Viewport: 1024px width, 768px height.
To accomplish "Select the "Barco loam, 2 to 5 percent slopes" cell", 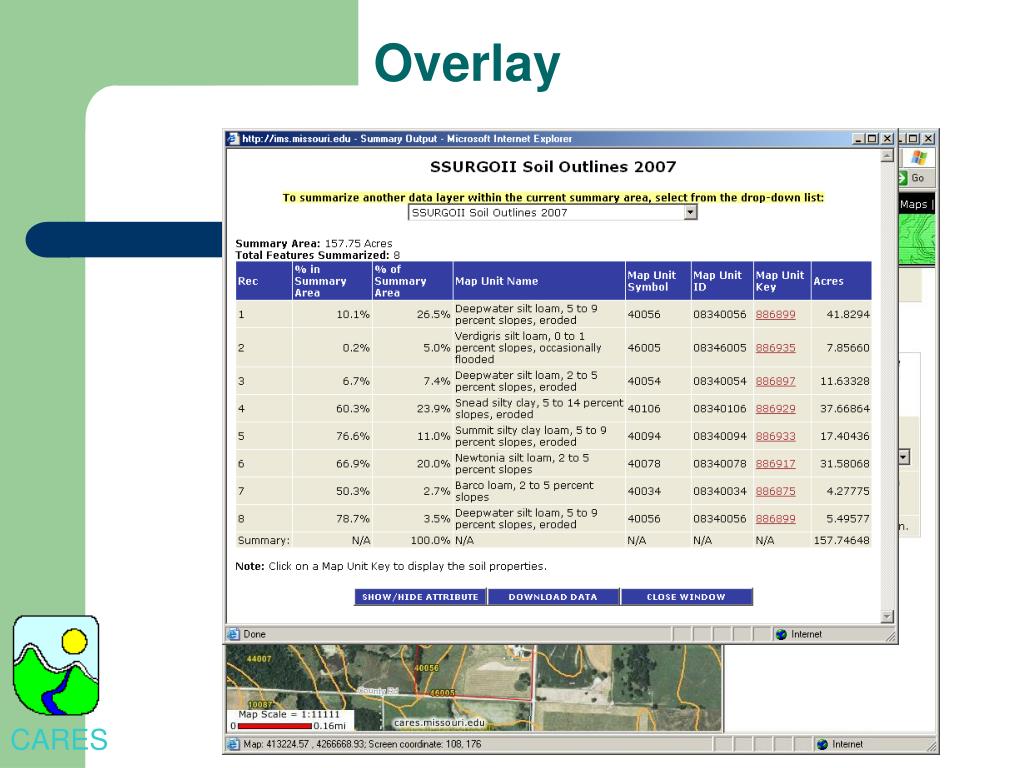I will tap(539, 491).
